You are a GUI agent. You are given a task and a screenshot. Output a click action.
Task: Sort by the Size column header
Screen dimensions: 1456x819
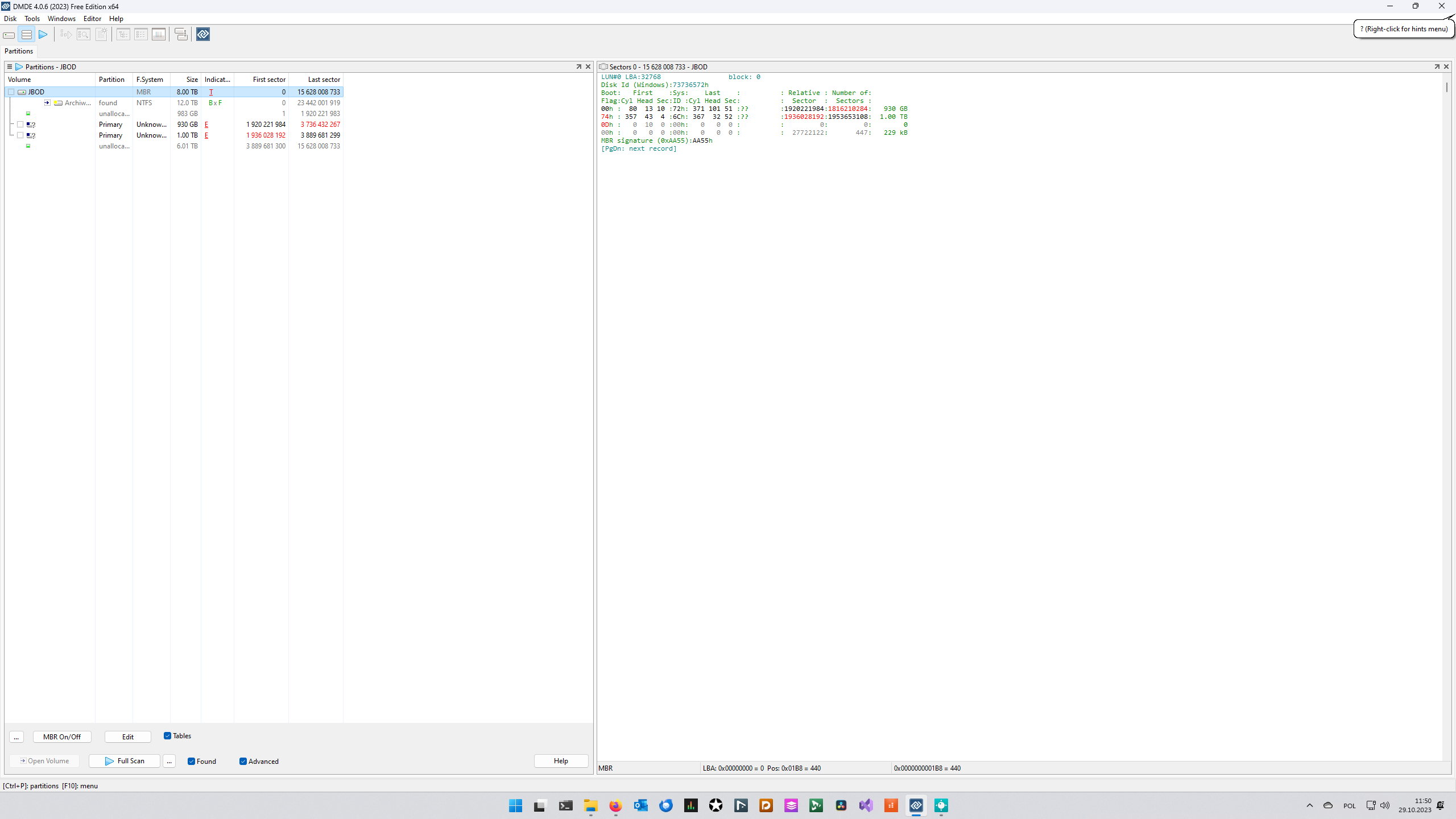click(x=186, y=80)
